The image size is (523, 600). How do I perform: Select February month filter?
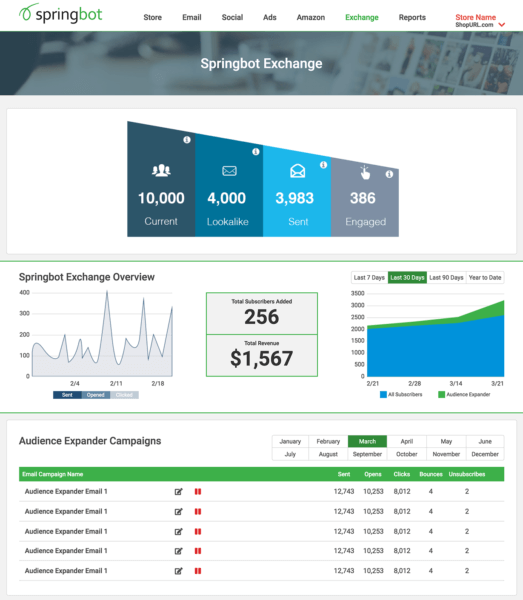[x=328, y=441]
